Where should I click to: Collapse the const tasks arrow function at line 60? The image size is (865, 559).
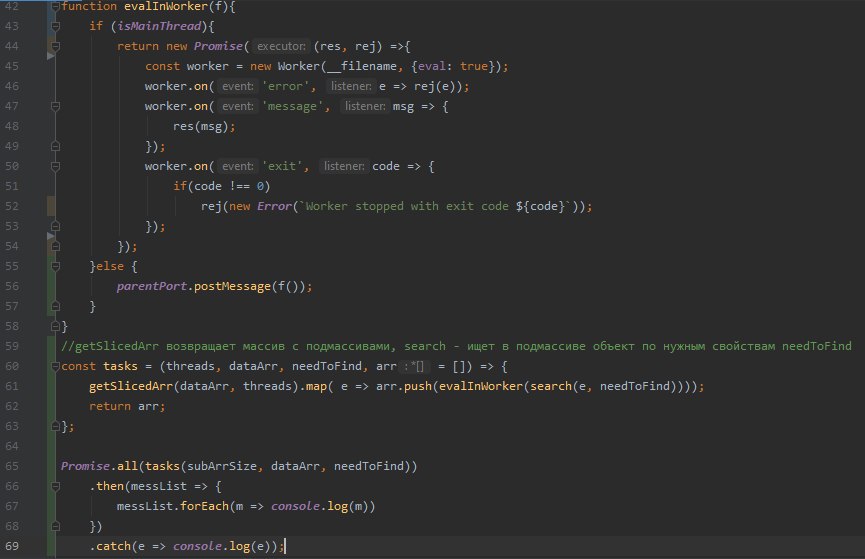tap(55, 366)
